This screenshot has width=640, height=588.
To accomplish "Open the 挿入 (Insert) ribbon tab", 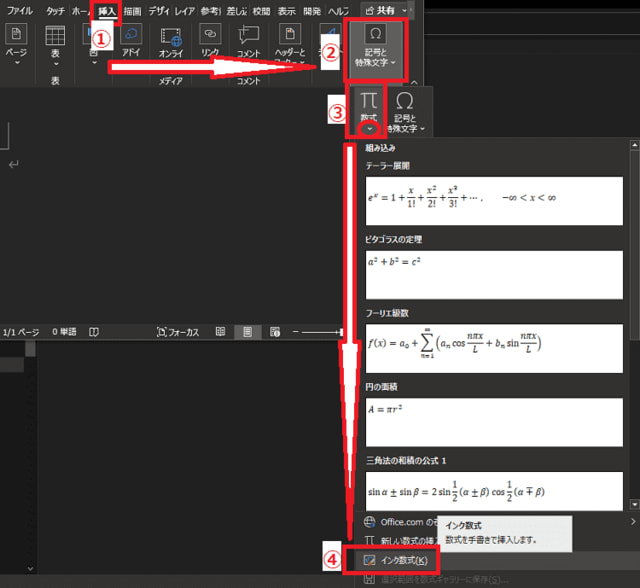I will 107,11.
